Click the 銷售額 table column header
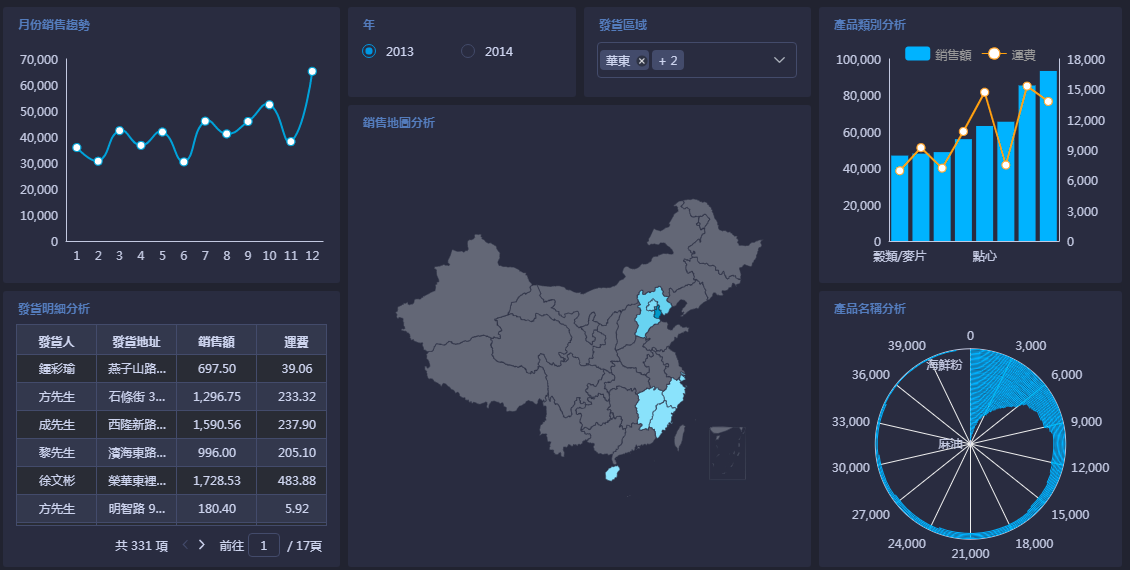This screenshot has height=570, width=1130. (x=216, y=341)
